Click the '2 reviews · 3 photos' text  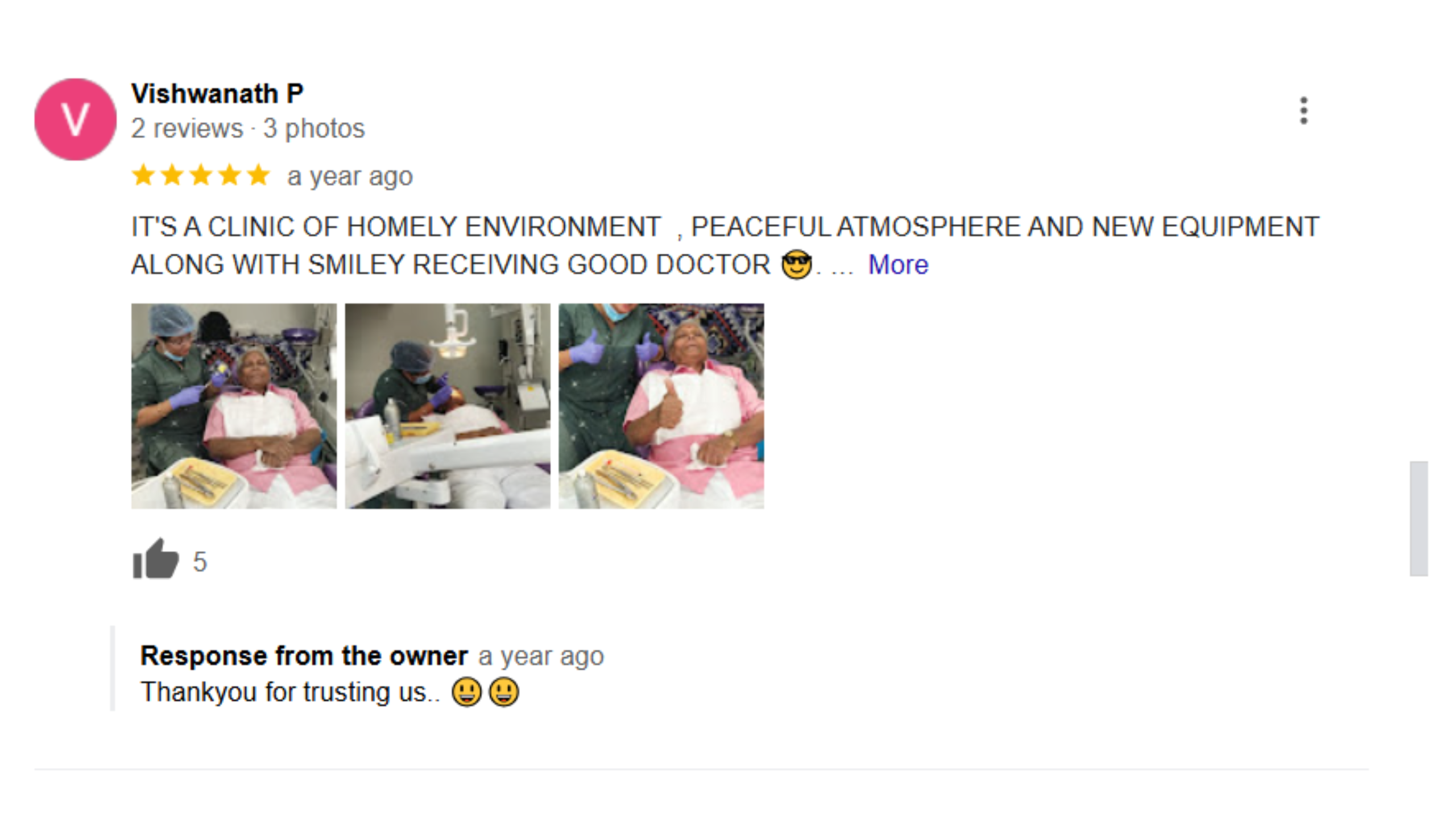point(248,129)
